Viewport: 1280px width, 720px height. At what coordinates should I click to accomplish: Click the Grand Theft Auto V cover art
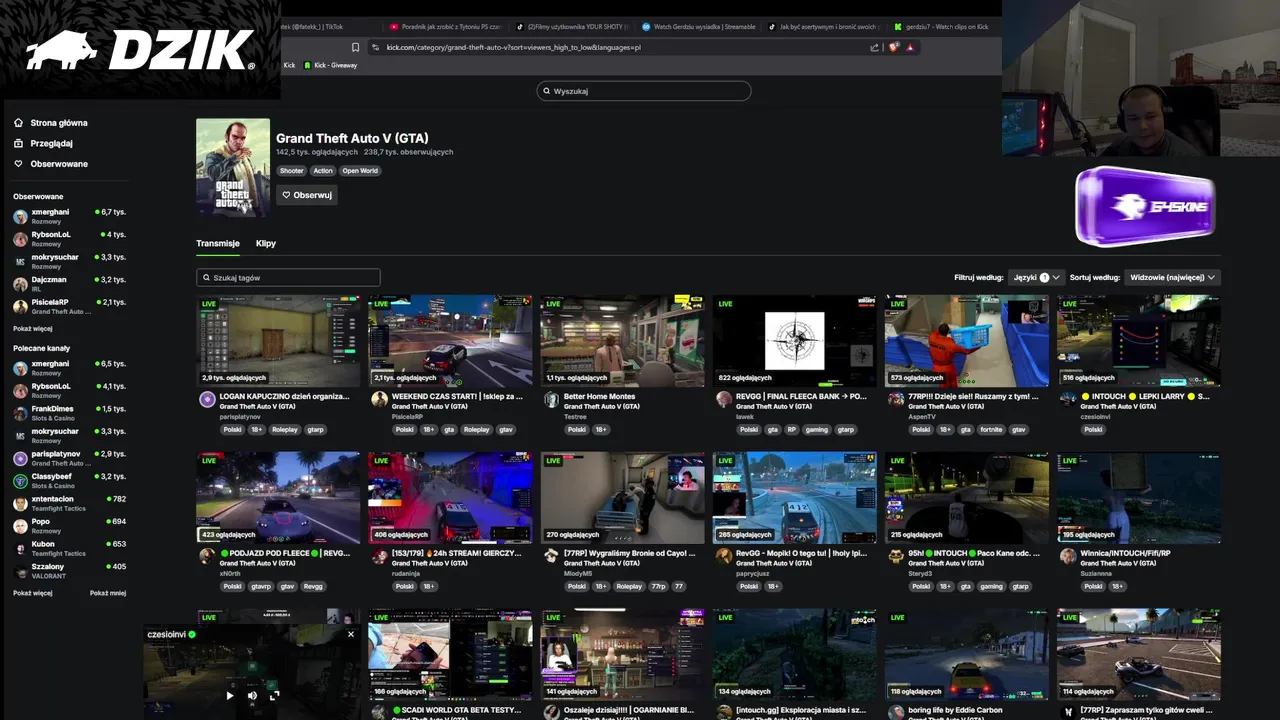[233, 167]
